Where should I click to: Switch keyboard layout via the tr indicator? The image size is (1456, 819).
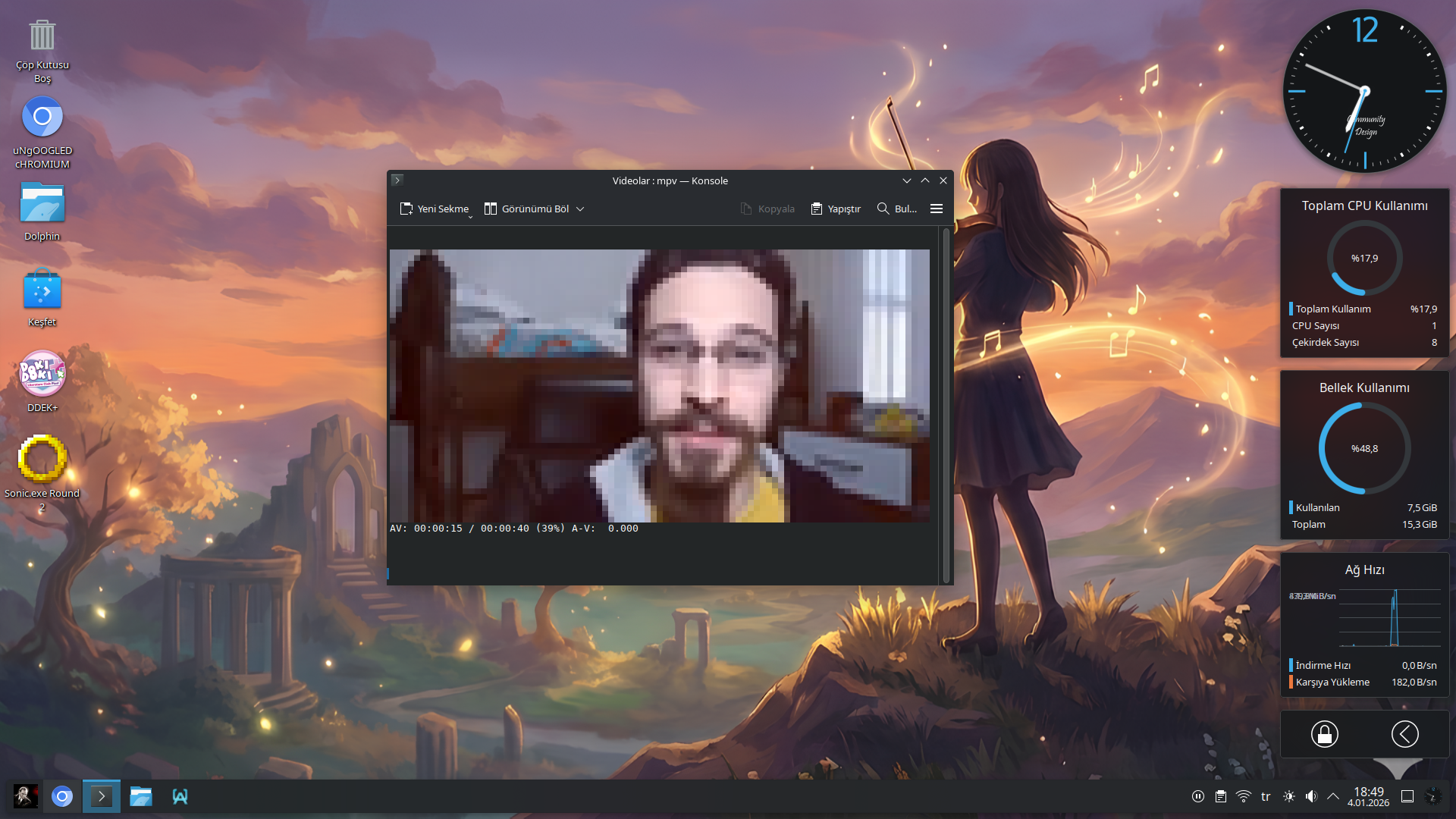[1266, 796]
